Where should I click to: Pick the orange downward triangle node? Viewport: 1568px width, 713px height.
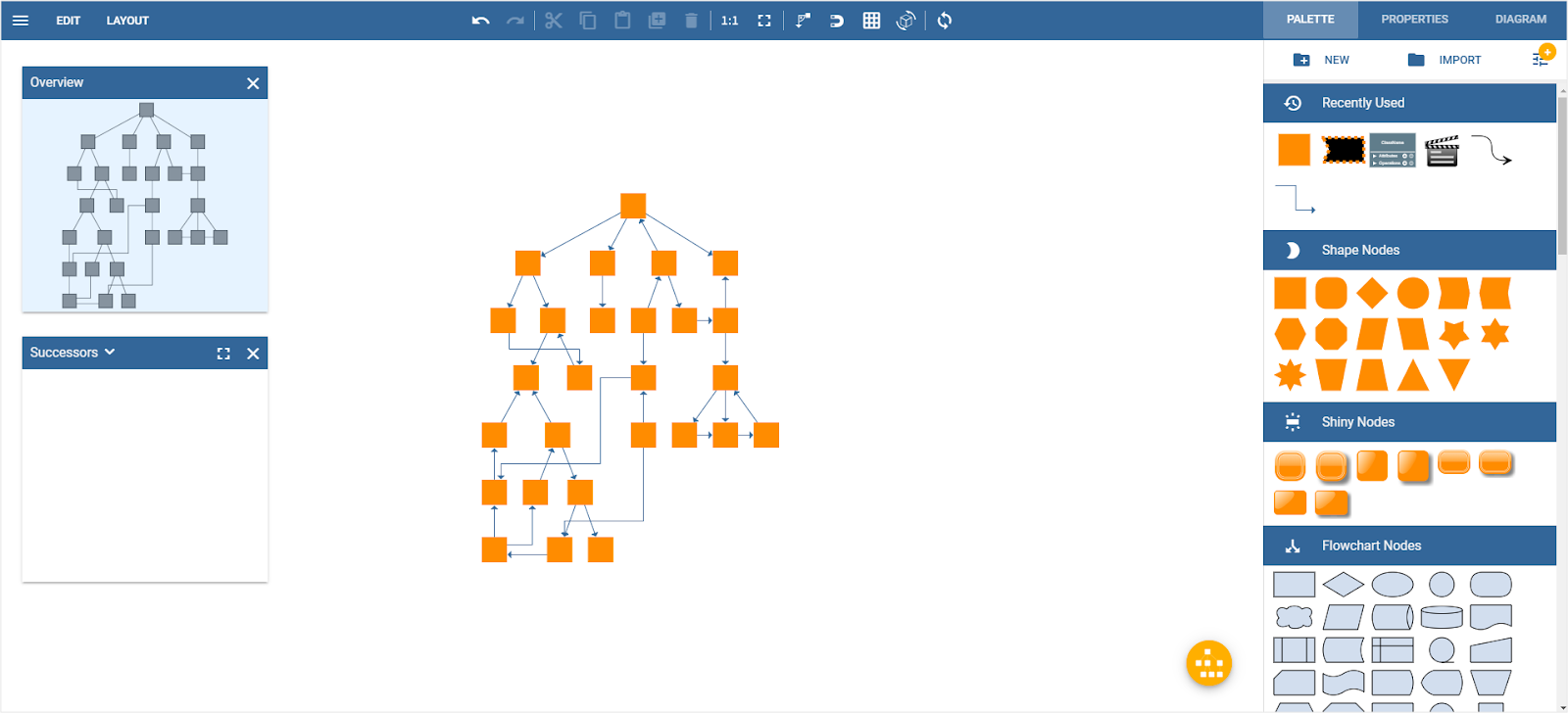coord(1453,375)
